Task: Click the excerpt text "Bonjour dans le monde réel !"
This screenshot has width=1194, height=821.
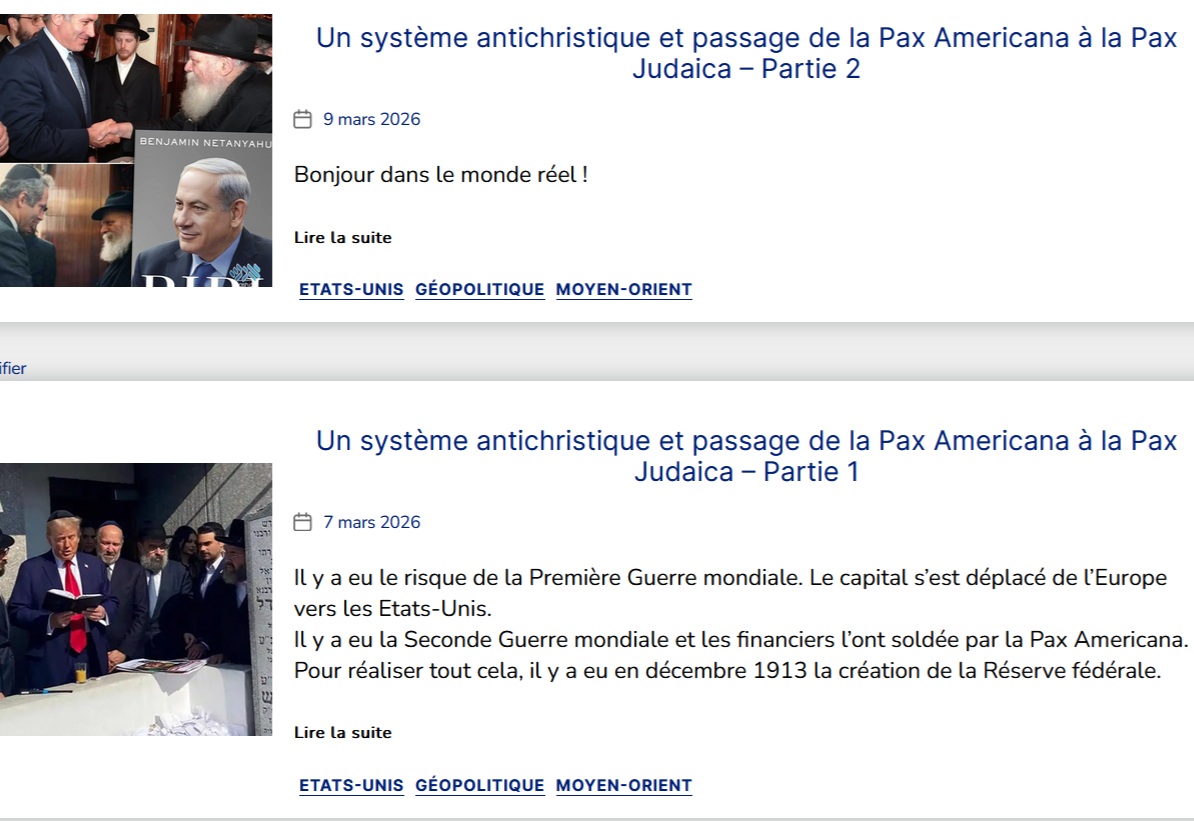Action: 441,175
